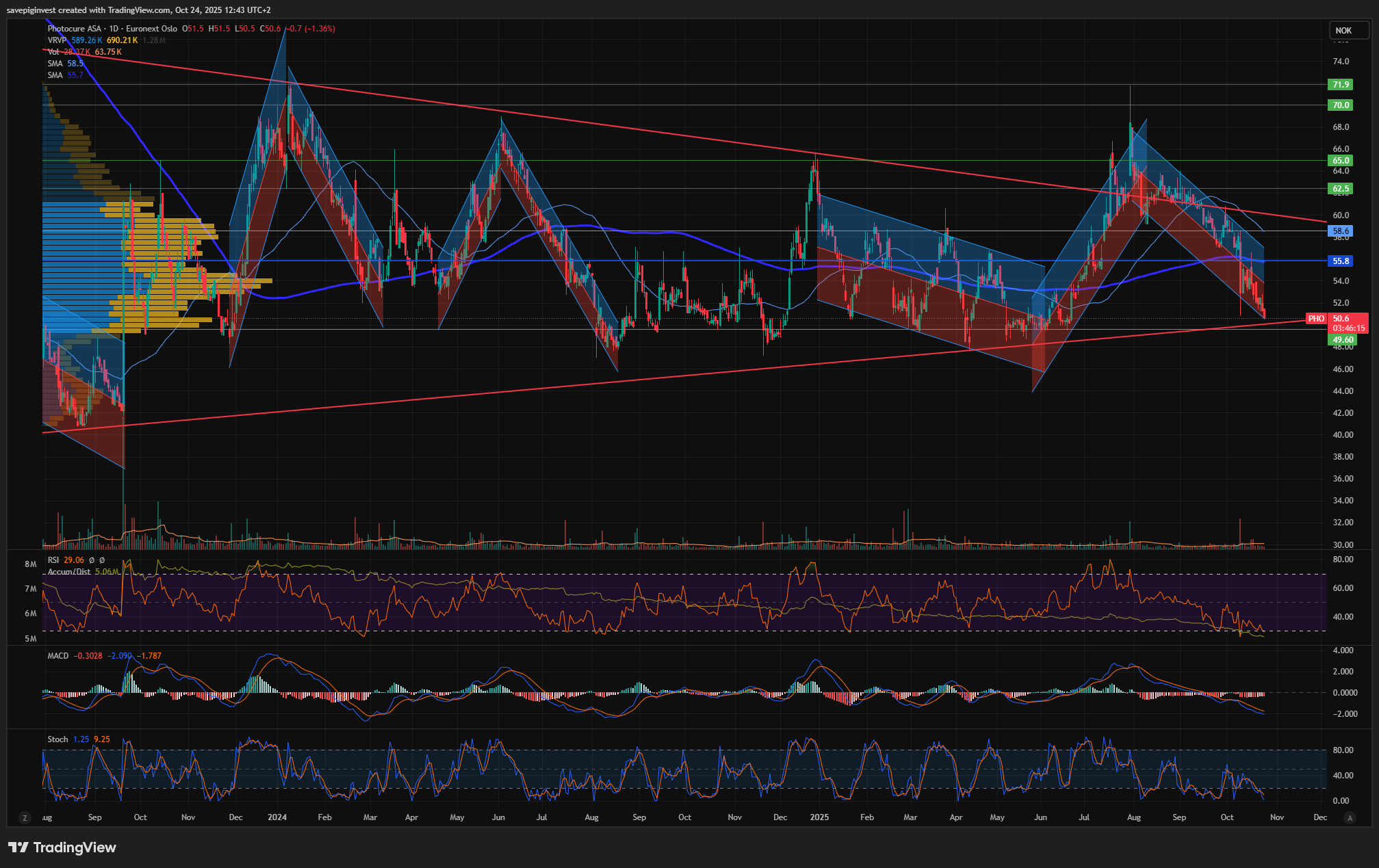Image resolution: width=1379 pixels, height=868 pixels.
Task: Click the Accum/Dist legend label
Action: 69,572
